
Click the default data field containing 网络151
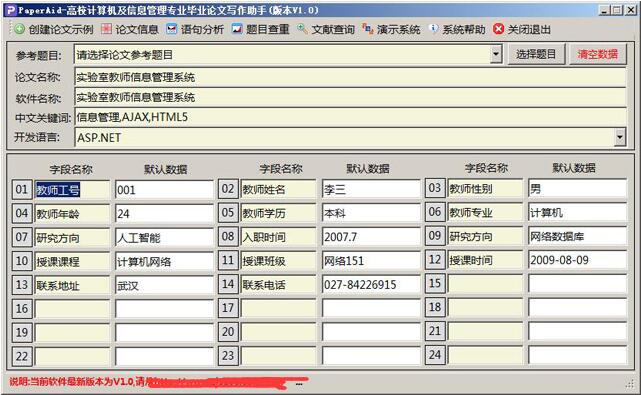pyautogui.click(x=371, y=260)
